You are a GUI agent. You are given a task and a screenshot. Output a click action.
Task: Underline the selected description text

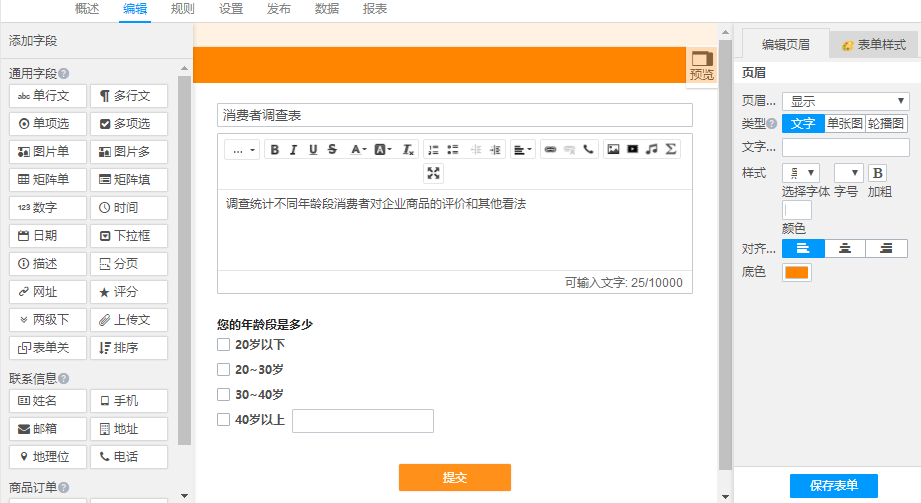point(313,149)
